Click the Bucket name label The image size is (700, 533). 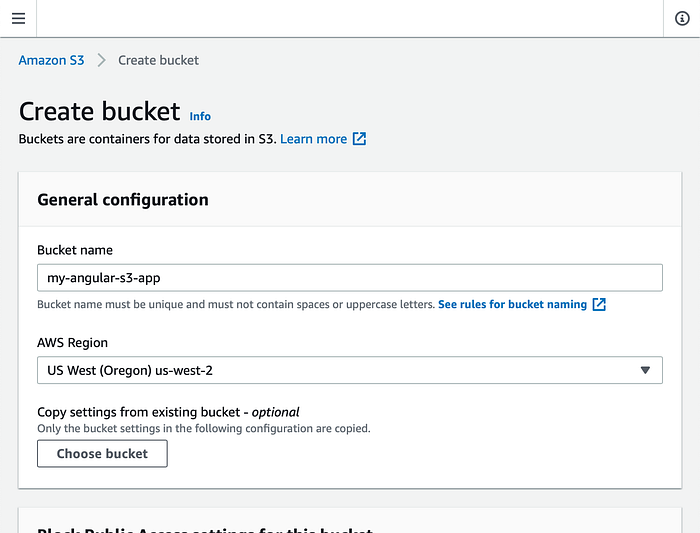(75, 250)
